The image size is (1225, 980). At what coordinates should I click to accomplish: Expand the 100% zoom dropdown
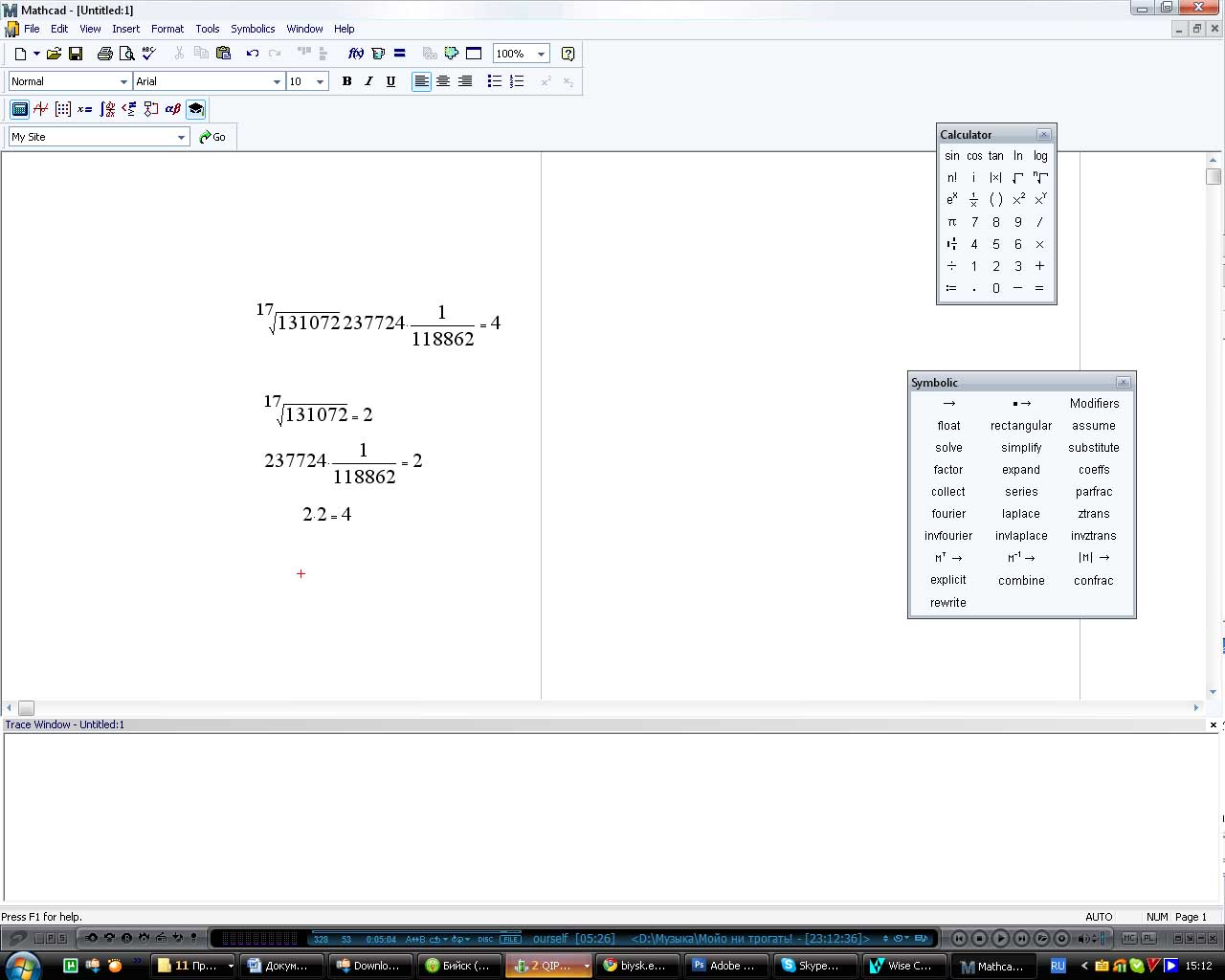(541, 54)
